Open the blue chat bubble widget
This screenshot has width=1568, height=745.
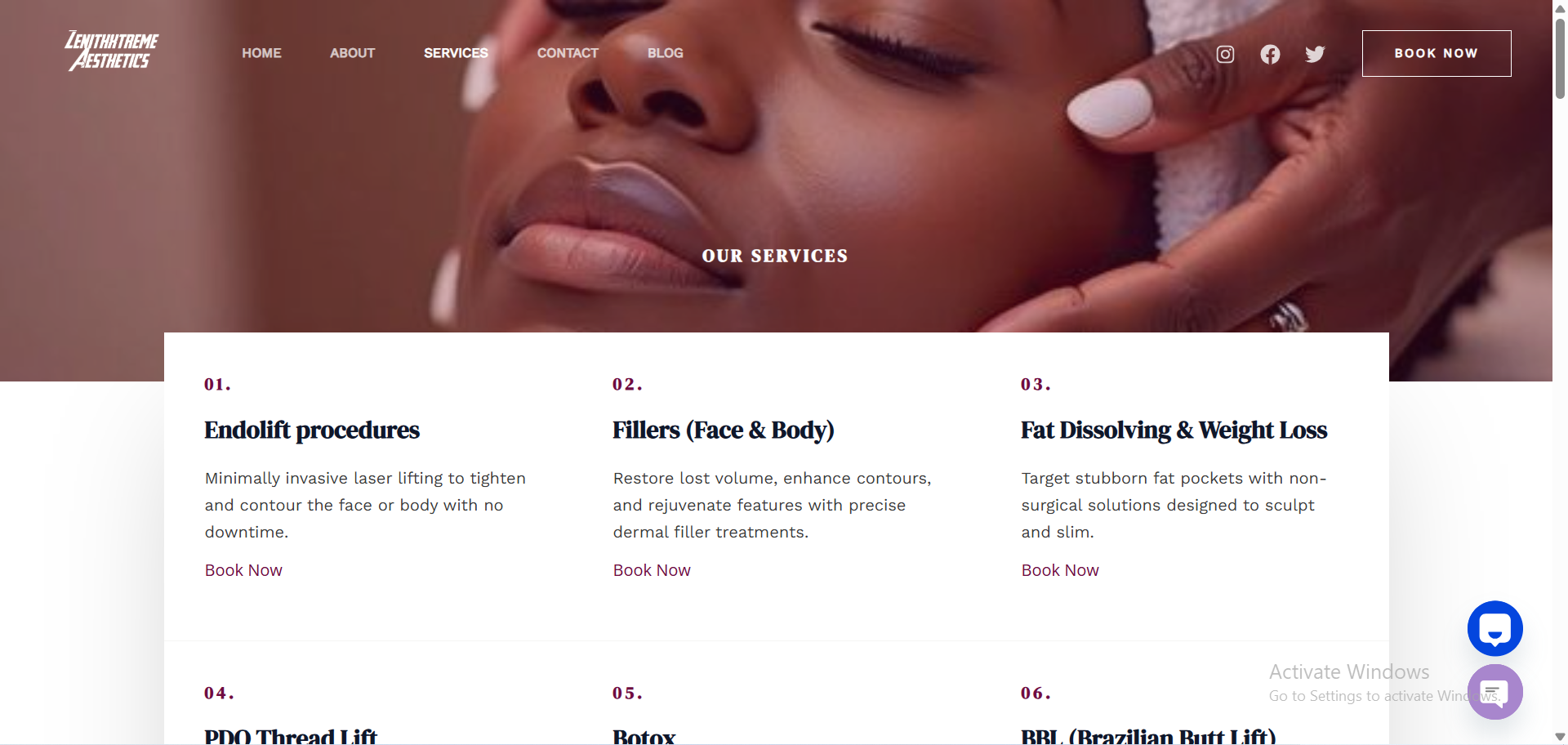click(x=1494, y=628)
